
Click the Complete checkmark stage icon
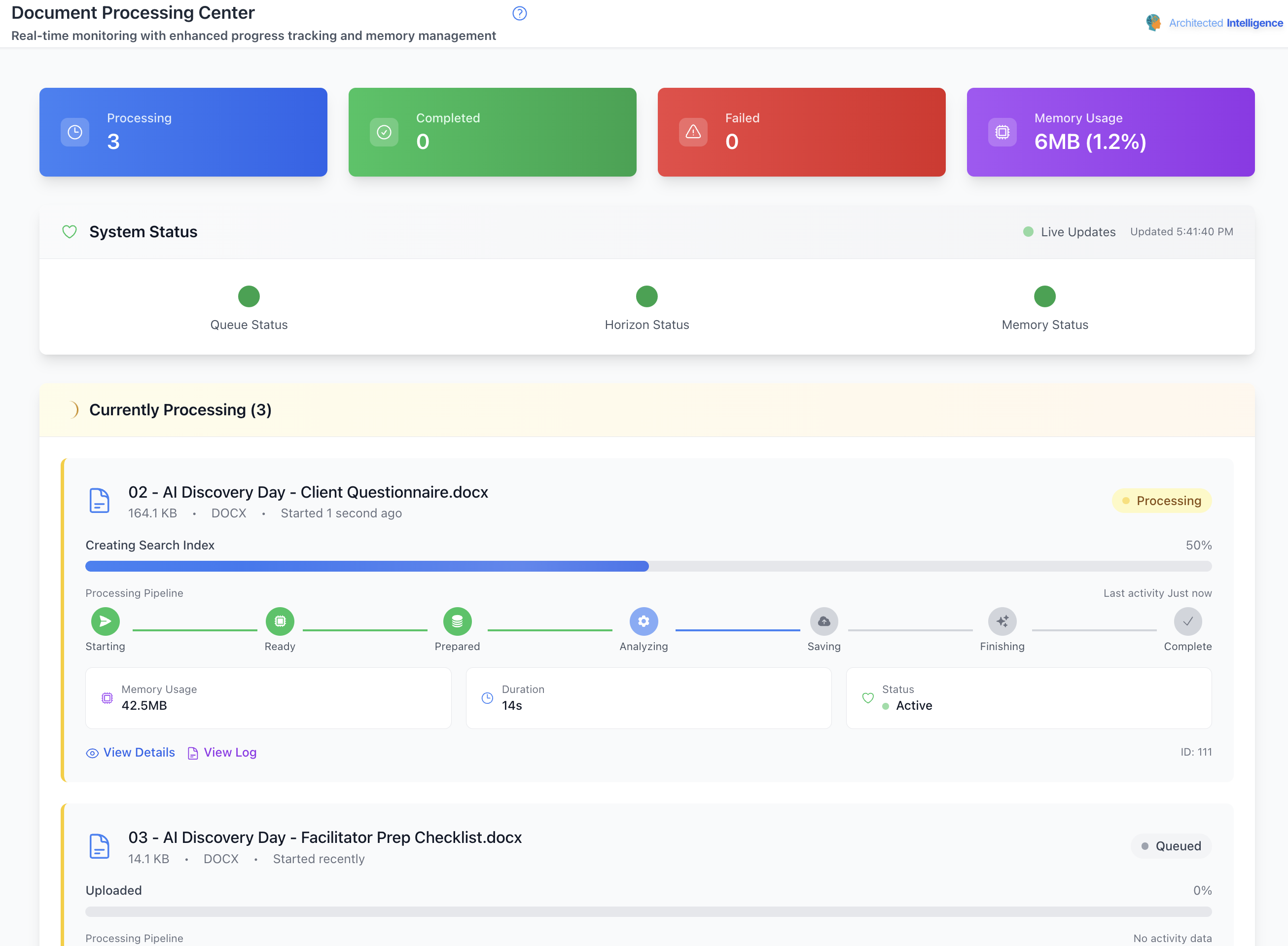click(x=1187, y=621)
